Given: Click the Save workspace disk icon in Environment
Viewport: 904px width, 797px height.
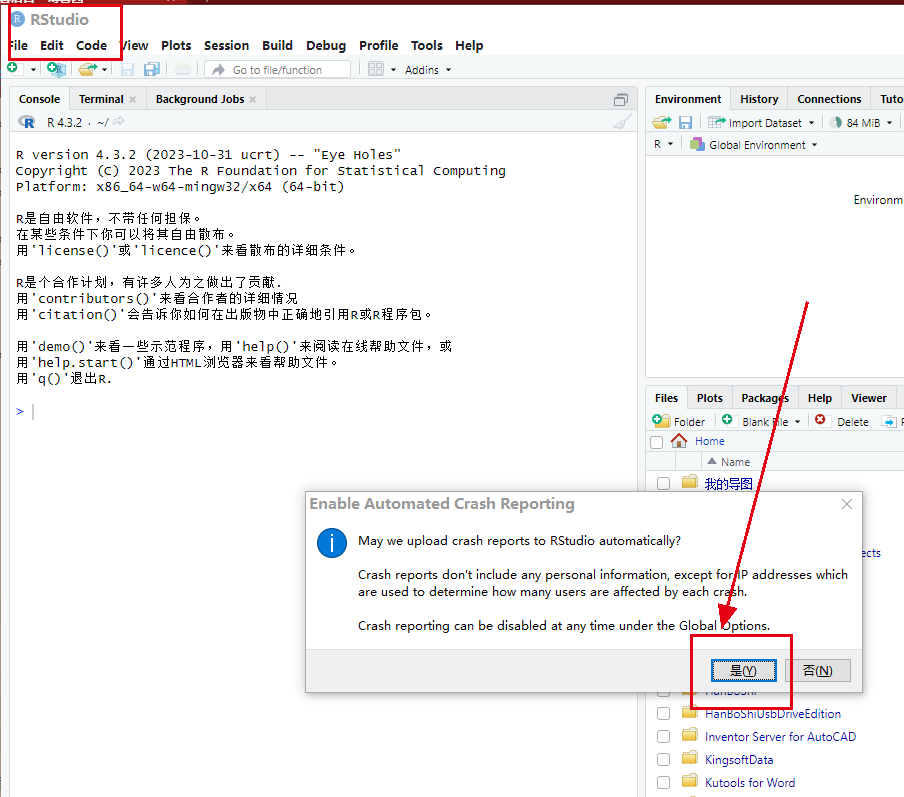Looking at the screenshot, I should tap(685, 122).
